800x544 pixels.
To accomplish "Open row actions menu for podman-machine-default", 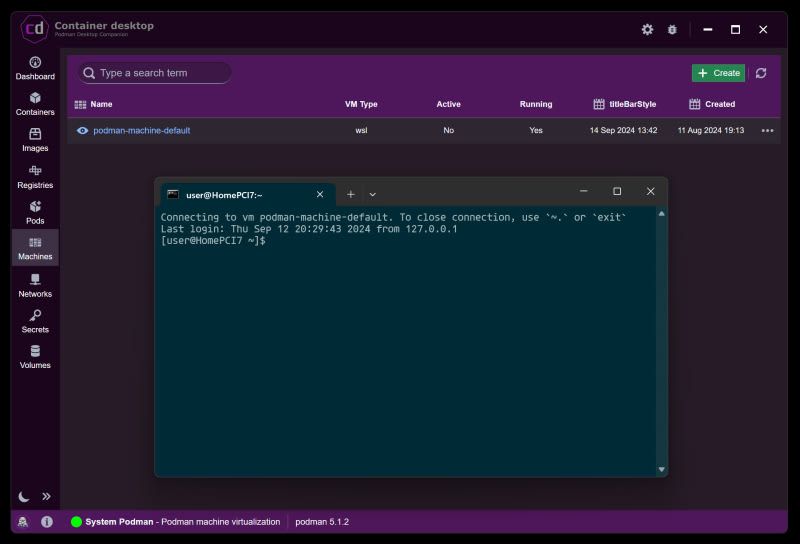I will pos(767,130).
